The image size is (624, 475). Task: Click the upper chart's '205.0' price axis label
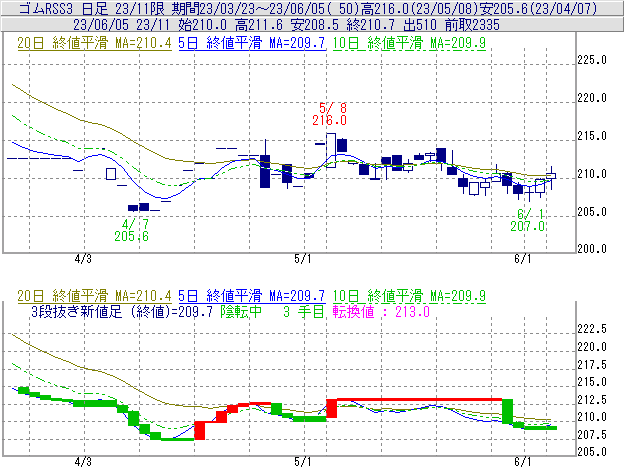(592, 212)
